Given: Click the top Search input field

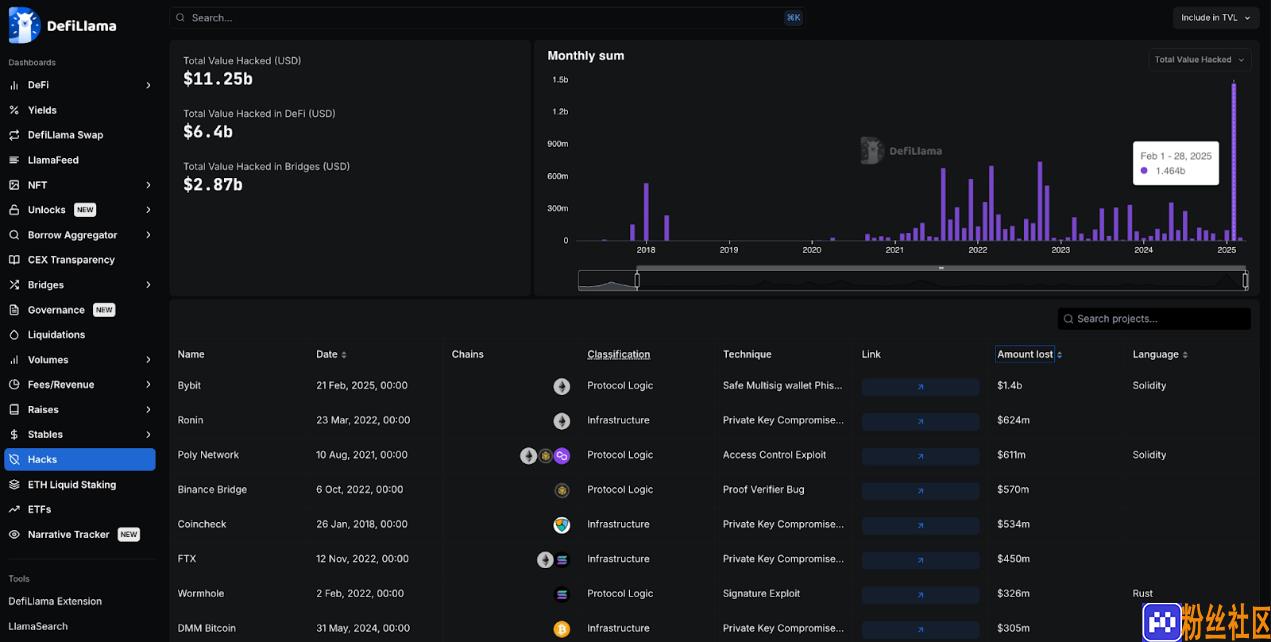Looking at the screenshot, I should click(x=486, y=18).
